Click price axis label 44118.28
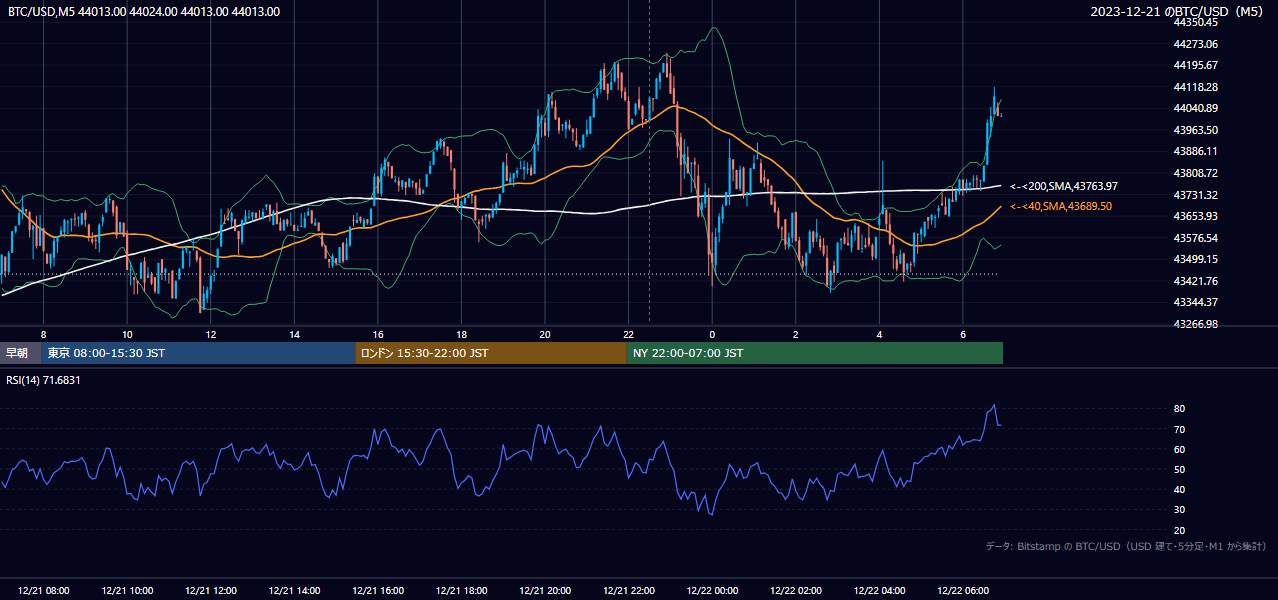This screenshot has width=1278, height=600. click(1195, 87)
